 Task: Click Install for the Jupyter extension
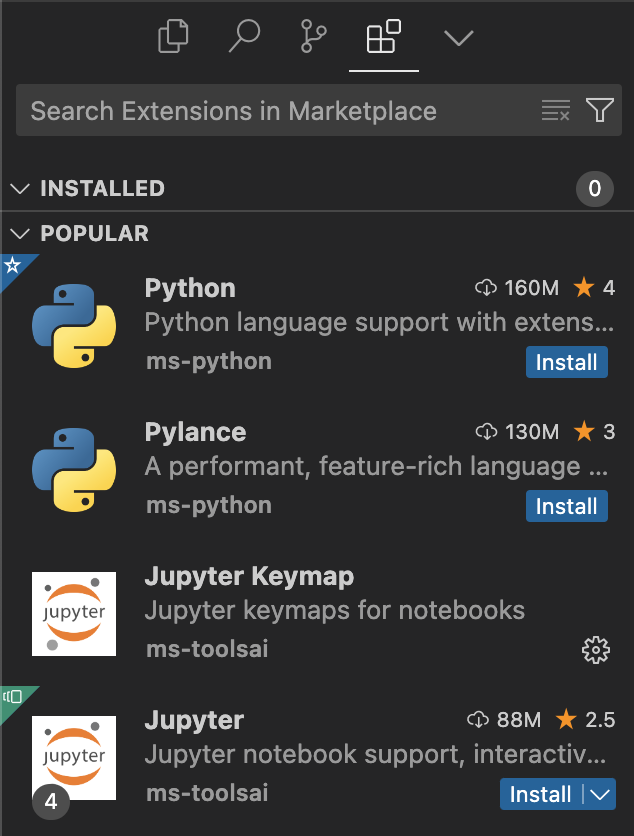point(540,794)
